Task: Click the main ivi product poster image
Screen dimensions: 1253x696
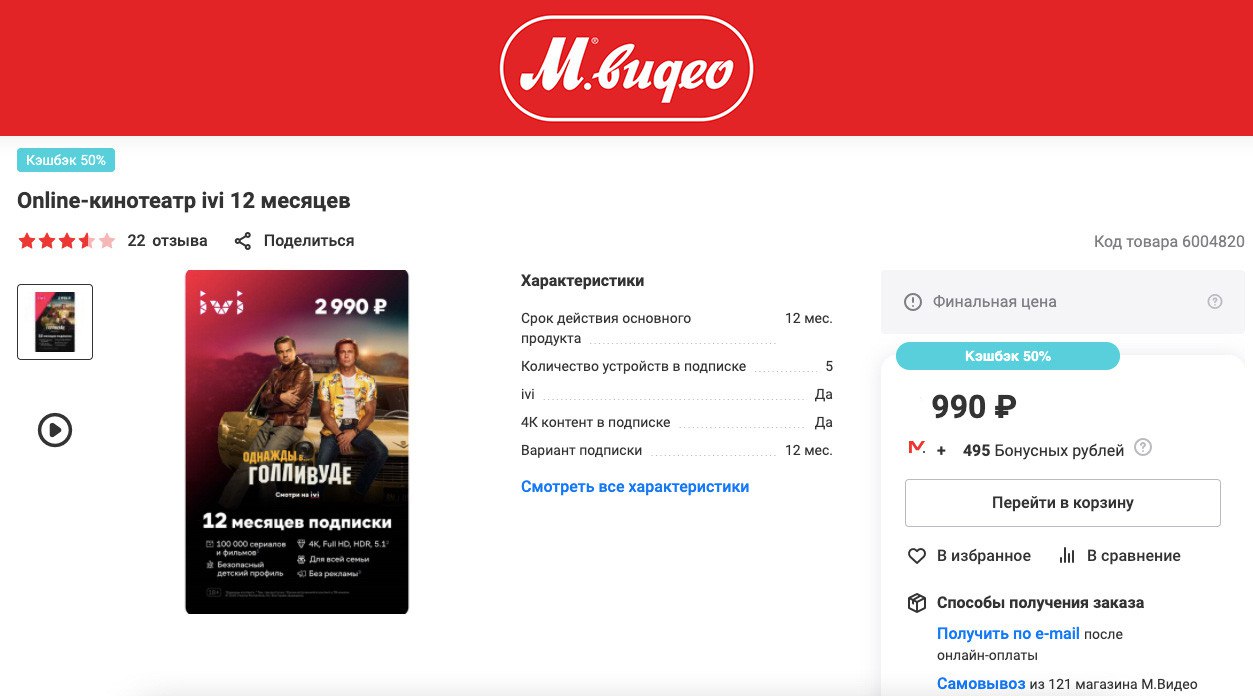Action: pyautogui.click(x=297, y=442)
